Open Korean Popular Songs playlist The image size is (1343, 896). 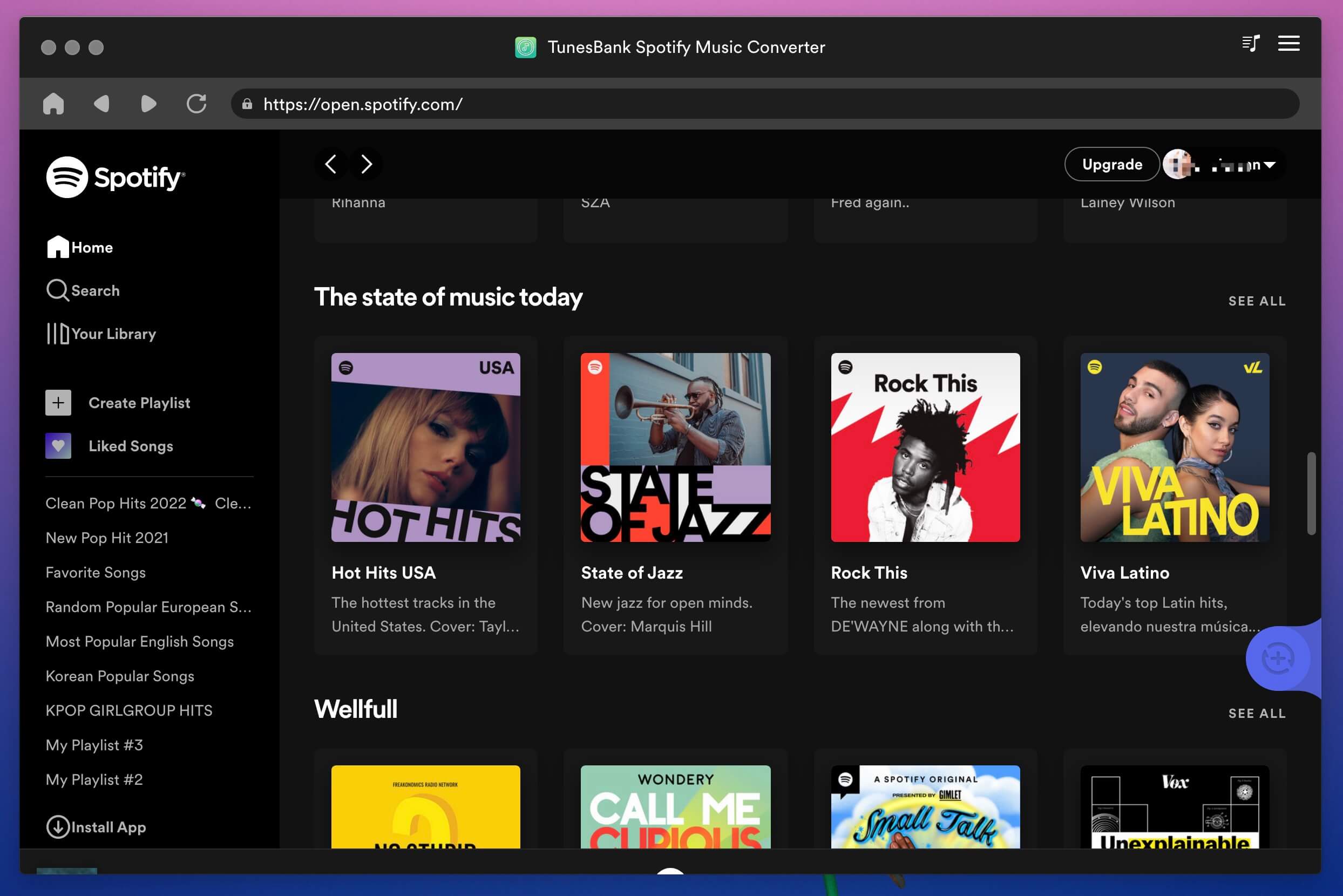point(120,676)
